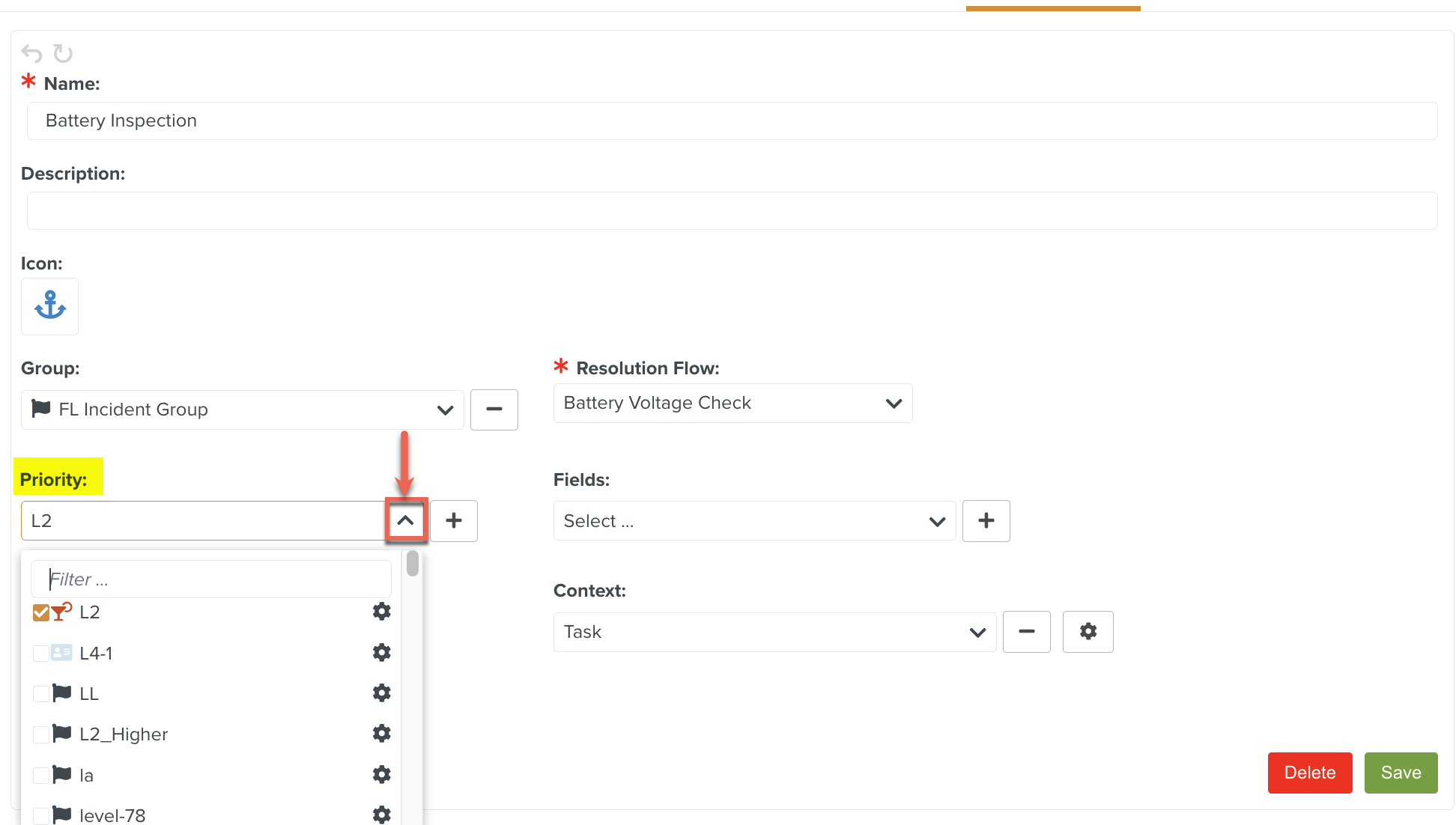Click the redo arrow icon
The image size is (1456, 825).
(x=64, y=52)
